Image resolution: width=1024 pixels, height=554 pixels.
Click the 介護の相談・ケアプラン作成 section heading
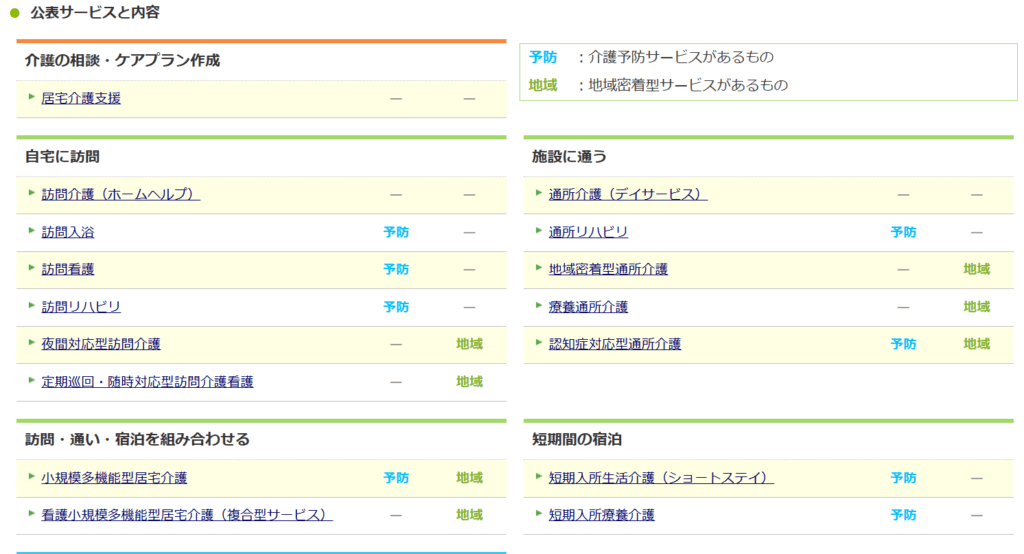tap(123, 60)
